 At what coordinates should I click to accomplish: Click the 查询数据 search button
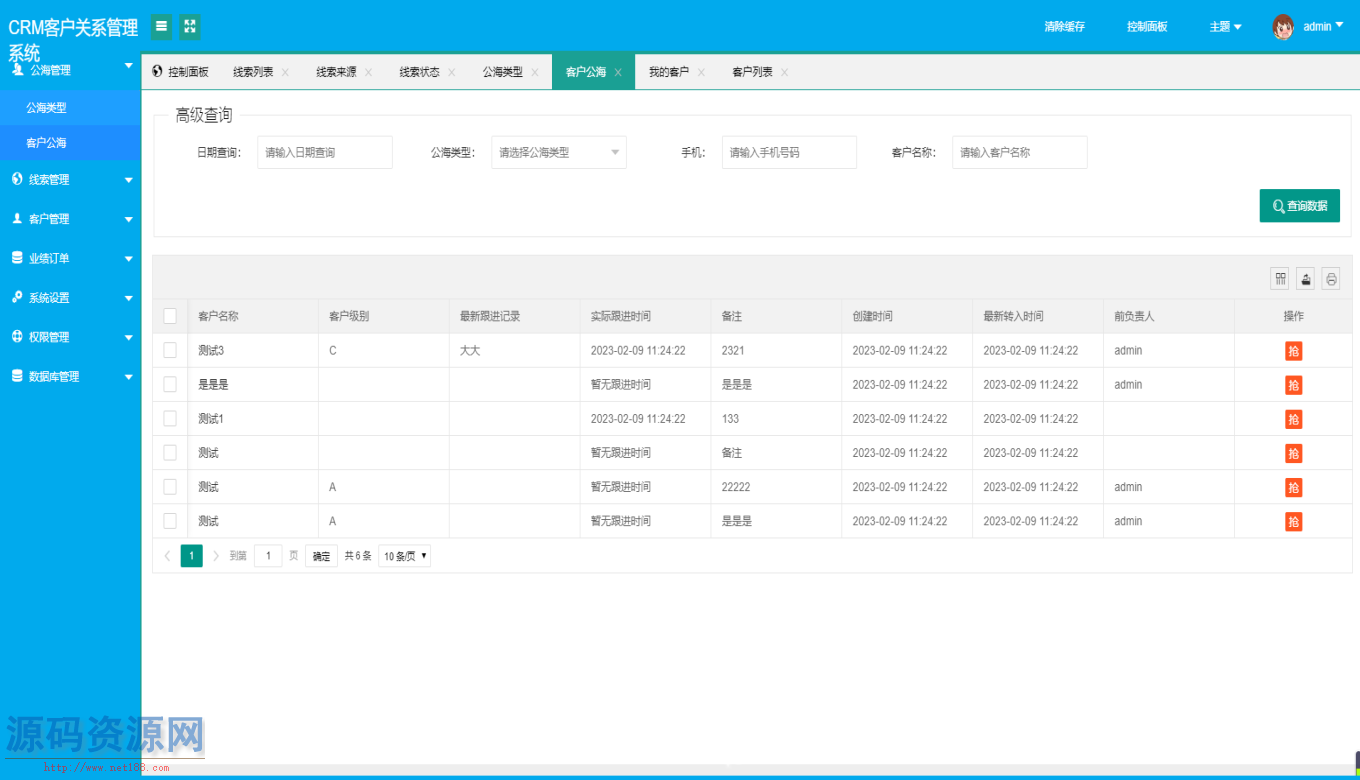pos(1299,206)
